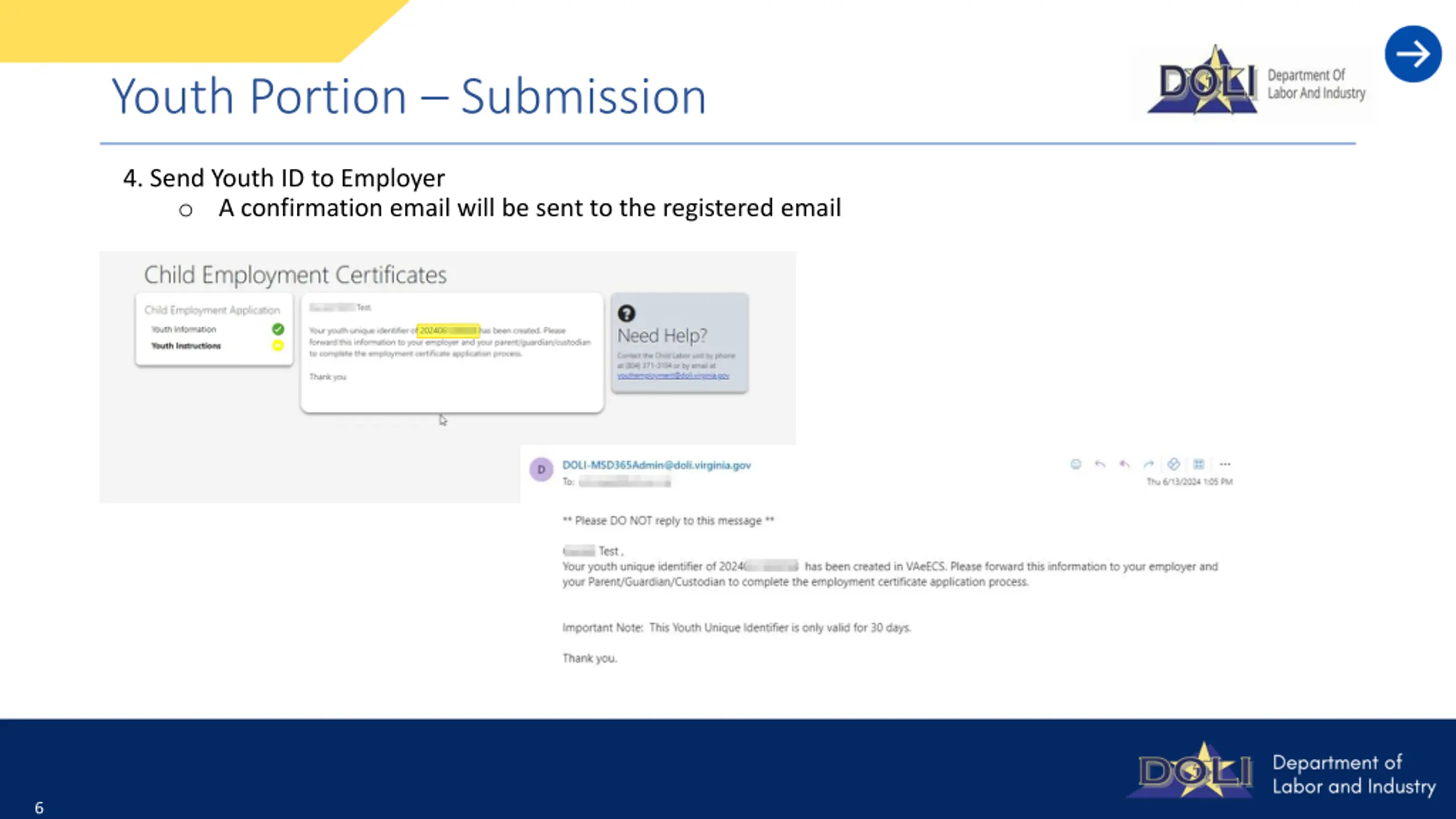Image resolution: width=1456 pixels, height=819 pixels.
Task: Select the Youth Instructions step
Action: tap(186, 346)
